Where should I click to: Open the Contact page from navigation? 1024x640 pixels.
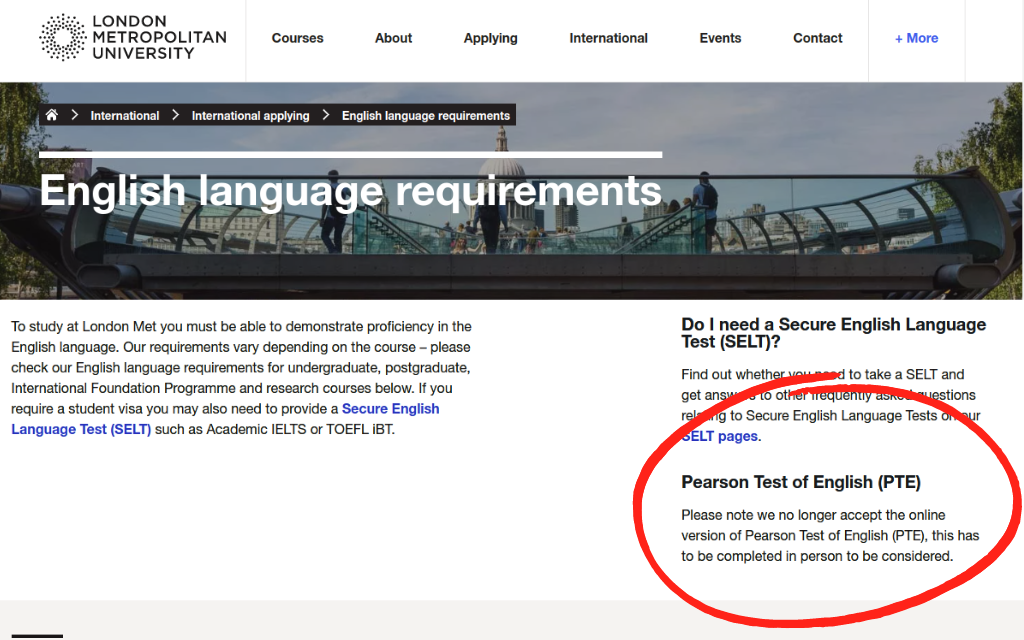click(x=817, y=38)
